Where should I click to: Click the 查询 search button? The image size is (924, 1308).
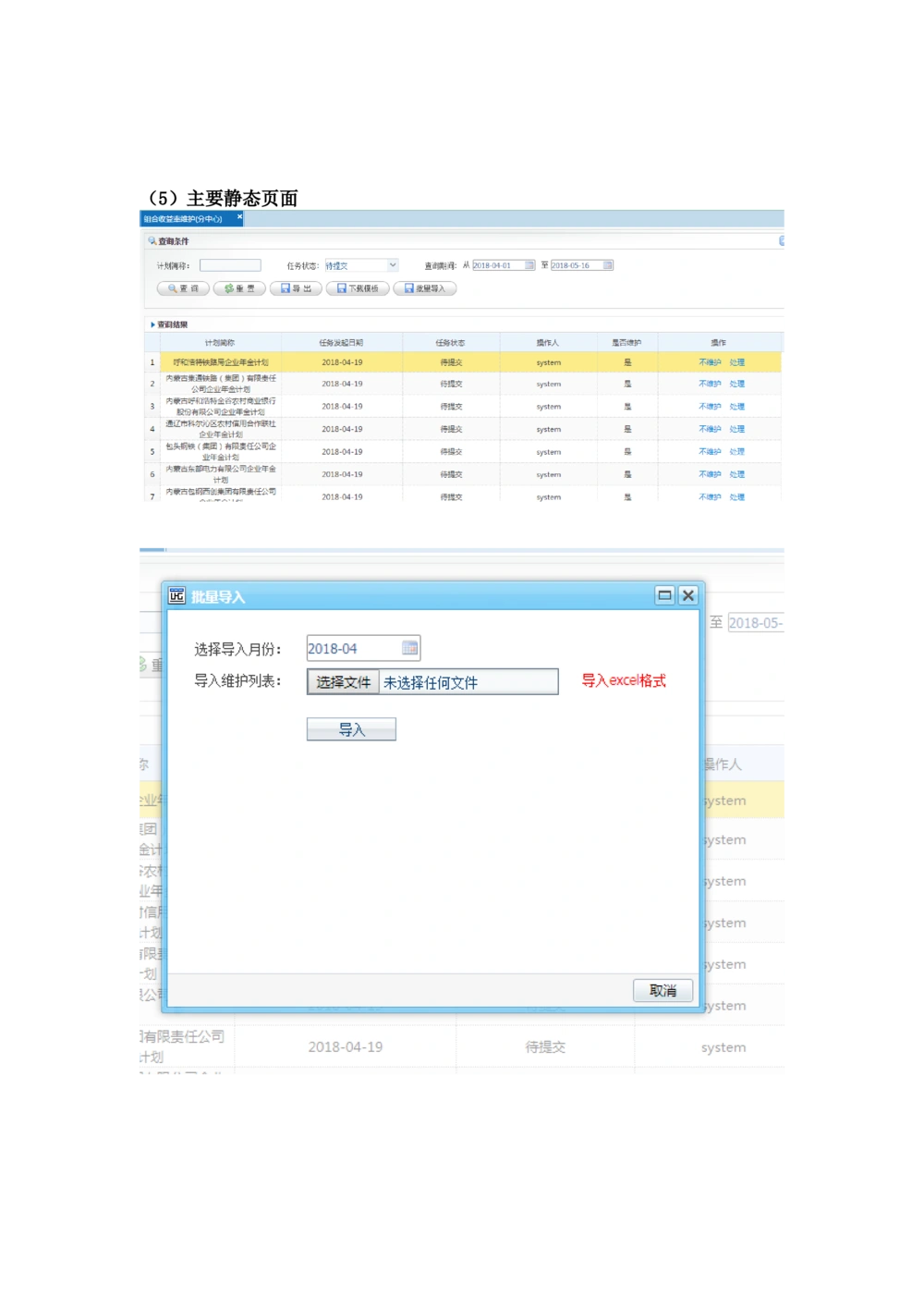click(x=183, y=288)
